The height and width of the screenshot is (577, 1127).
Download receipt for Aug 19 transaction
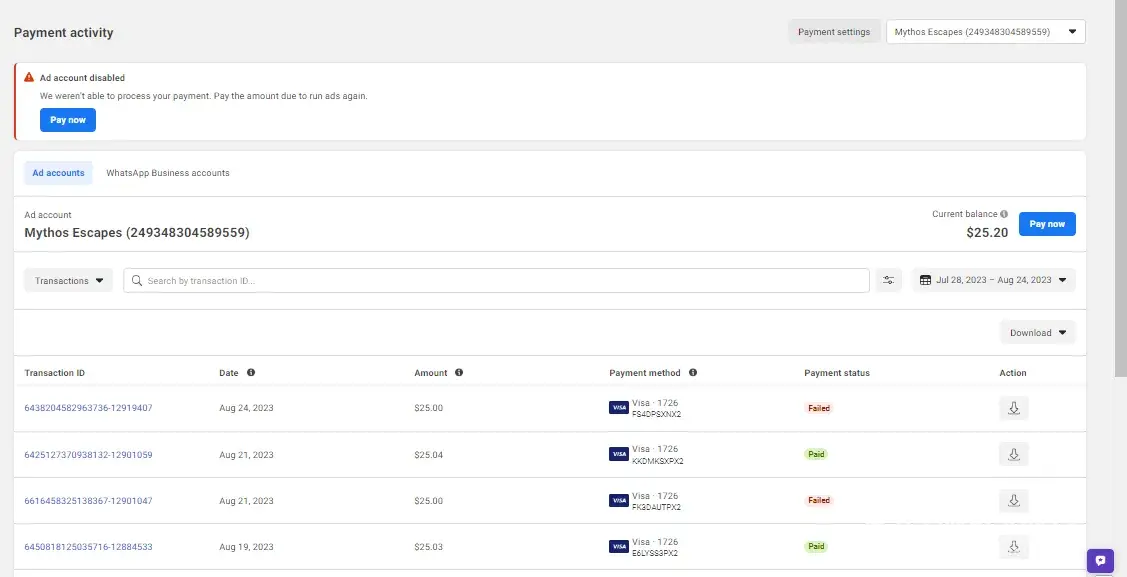coord(1013,546)
